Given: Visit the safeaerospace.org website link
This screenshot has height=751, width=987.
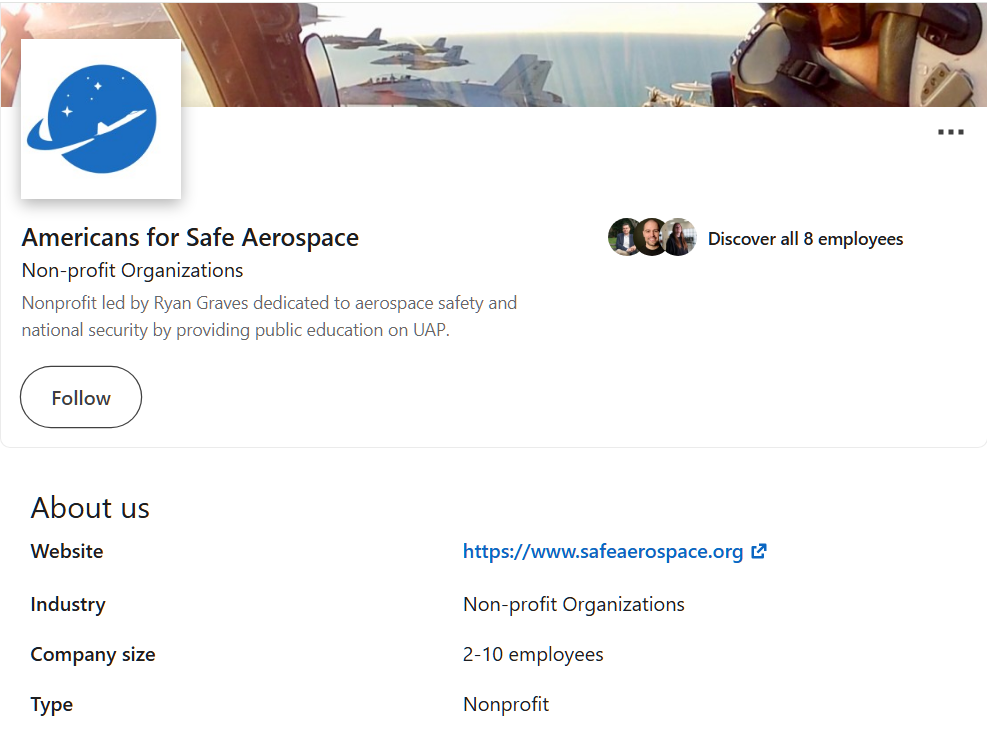Looking at the screenshot, I should pyautogui.click(x=602, y=551).
